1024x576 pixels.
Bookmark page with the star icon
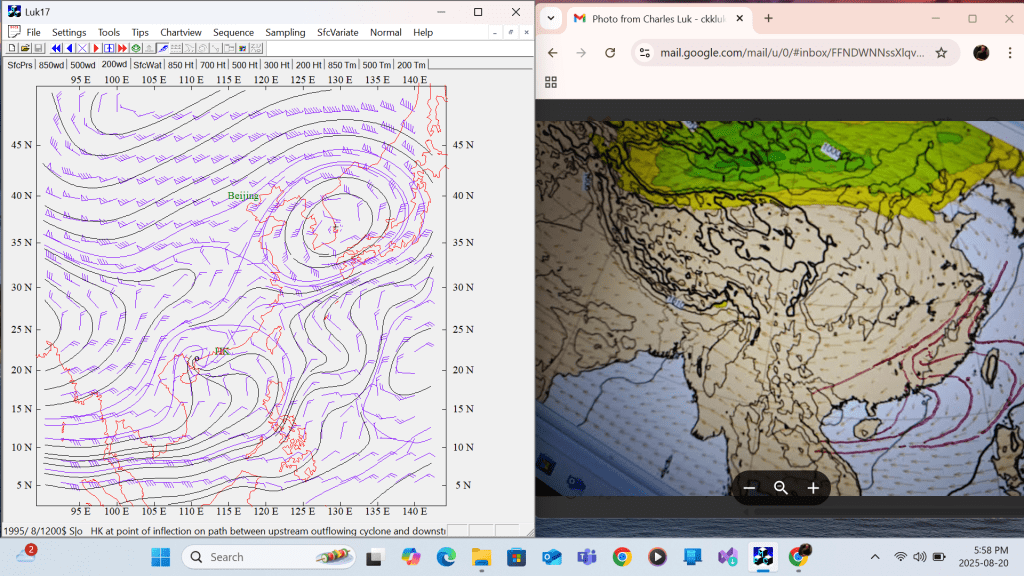point(941,53)
